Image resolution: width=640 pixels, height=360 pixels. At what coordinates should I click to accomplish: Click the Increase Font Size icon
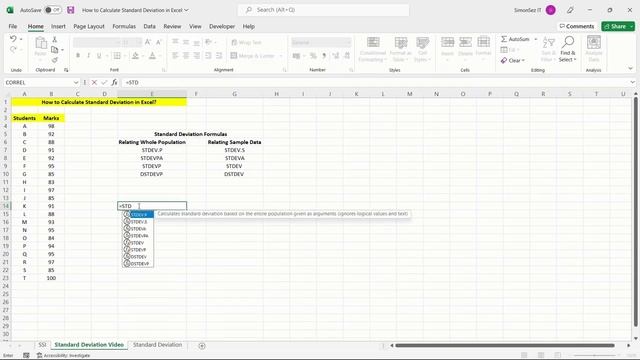[148, 42]
